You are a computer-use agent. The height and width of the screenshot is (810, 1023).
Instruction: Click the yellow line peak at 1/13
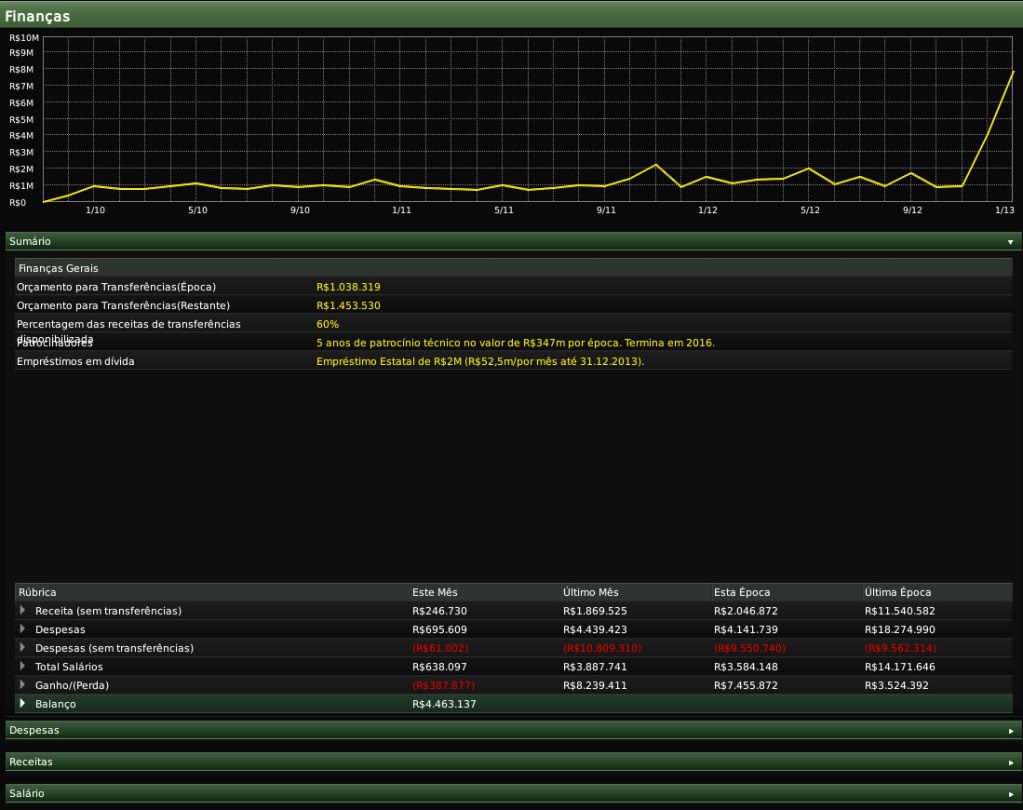point(1013,71)
